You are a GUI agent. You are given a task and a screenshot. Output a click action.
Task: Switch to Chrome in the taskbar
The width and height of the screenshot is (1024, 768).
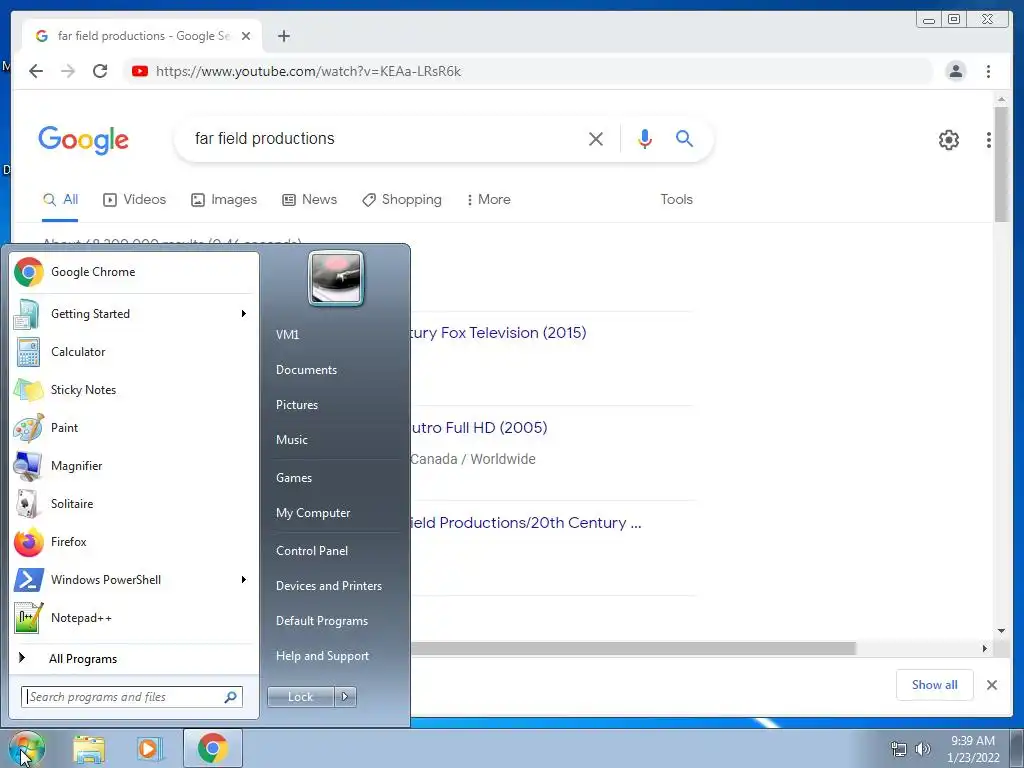tap(213, 748)
